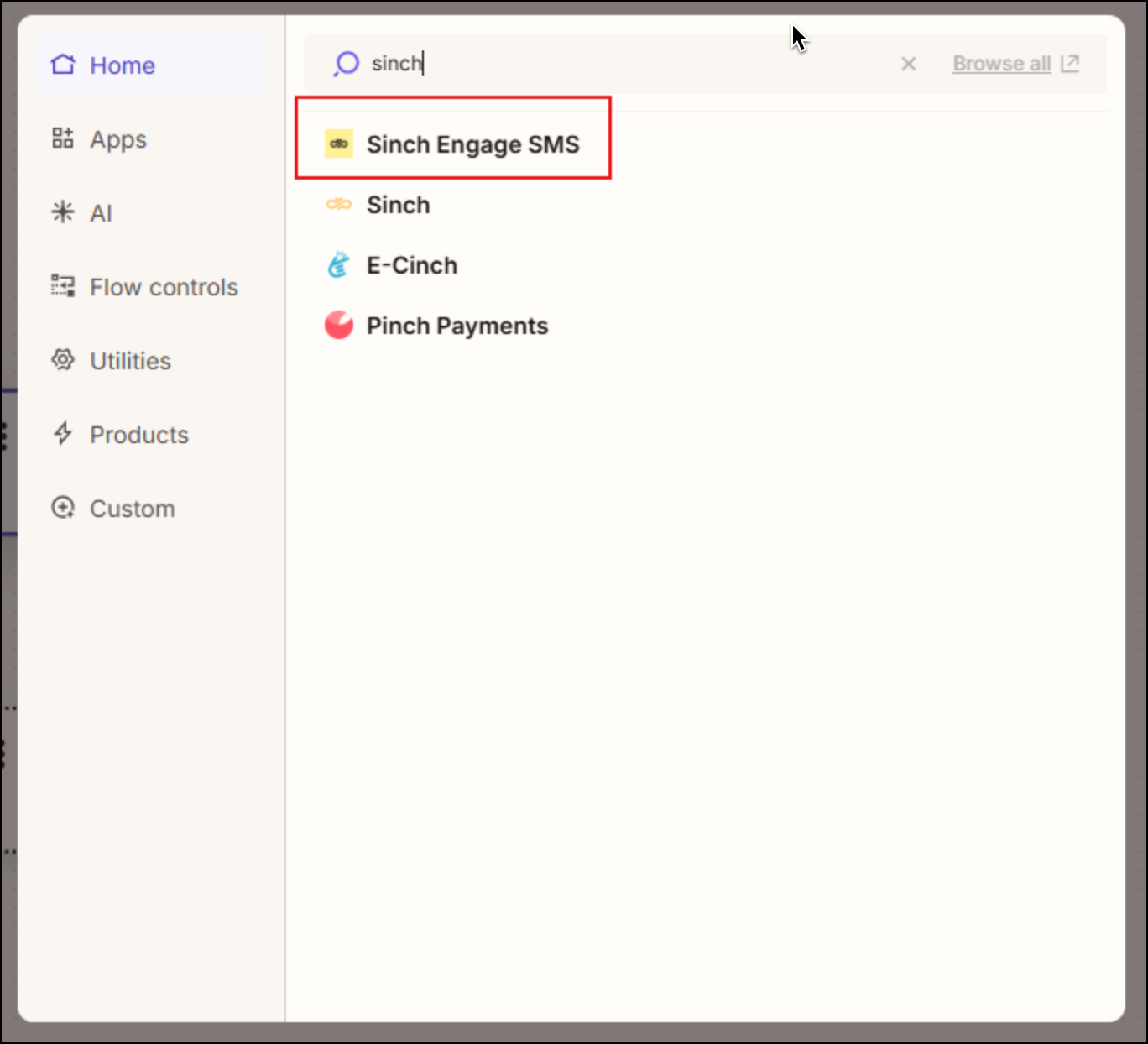Click the Apps grid icon

63,138
